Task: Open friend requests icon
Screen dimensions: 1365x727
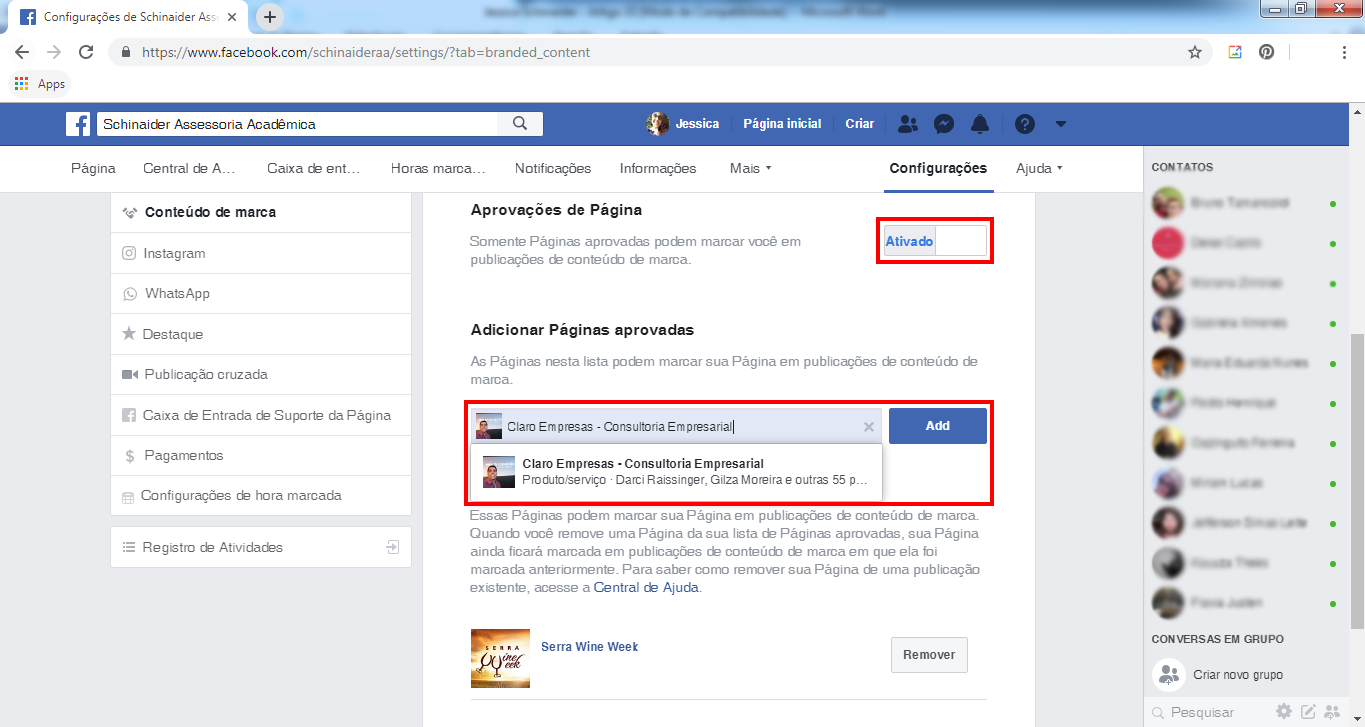Action: click(908, 124)
